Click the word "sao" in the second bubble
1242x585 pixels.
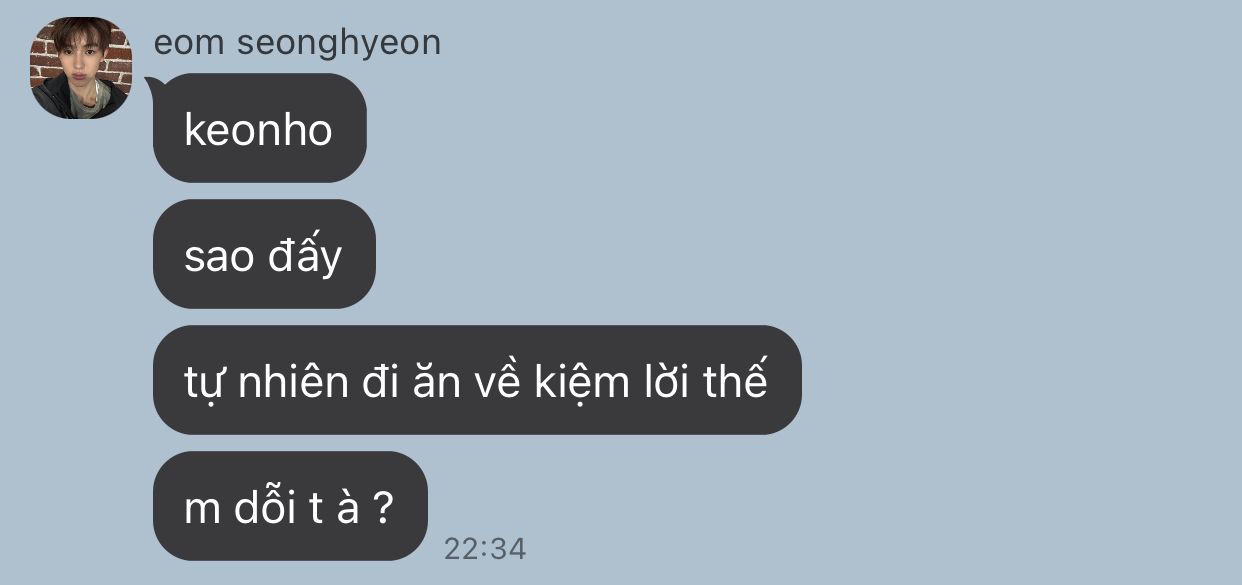tap(219, 258)
